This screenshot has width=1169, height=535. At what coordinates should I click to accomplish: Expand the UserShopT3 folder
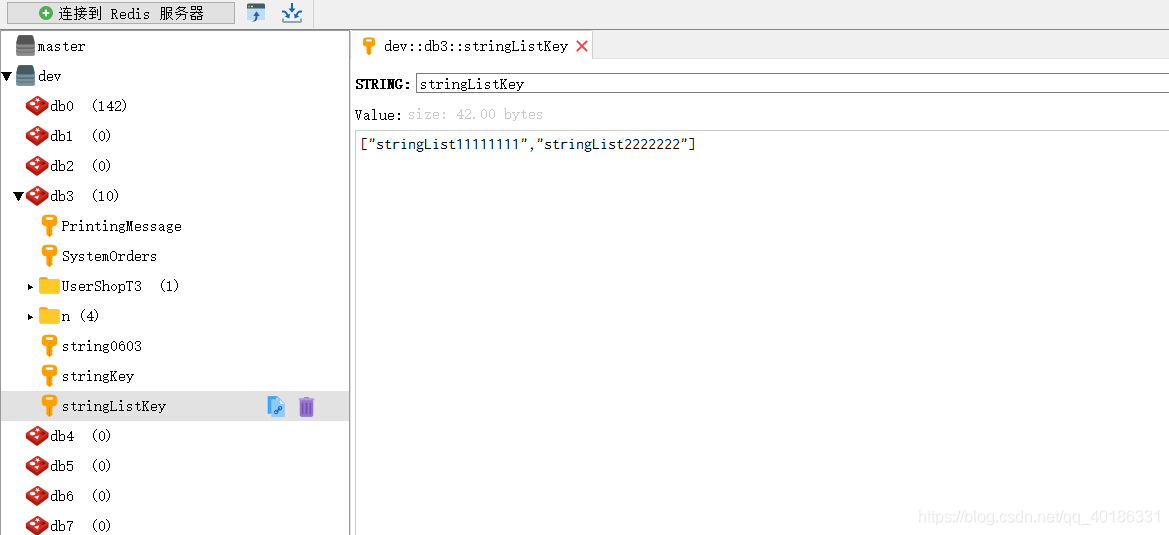31,286
